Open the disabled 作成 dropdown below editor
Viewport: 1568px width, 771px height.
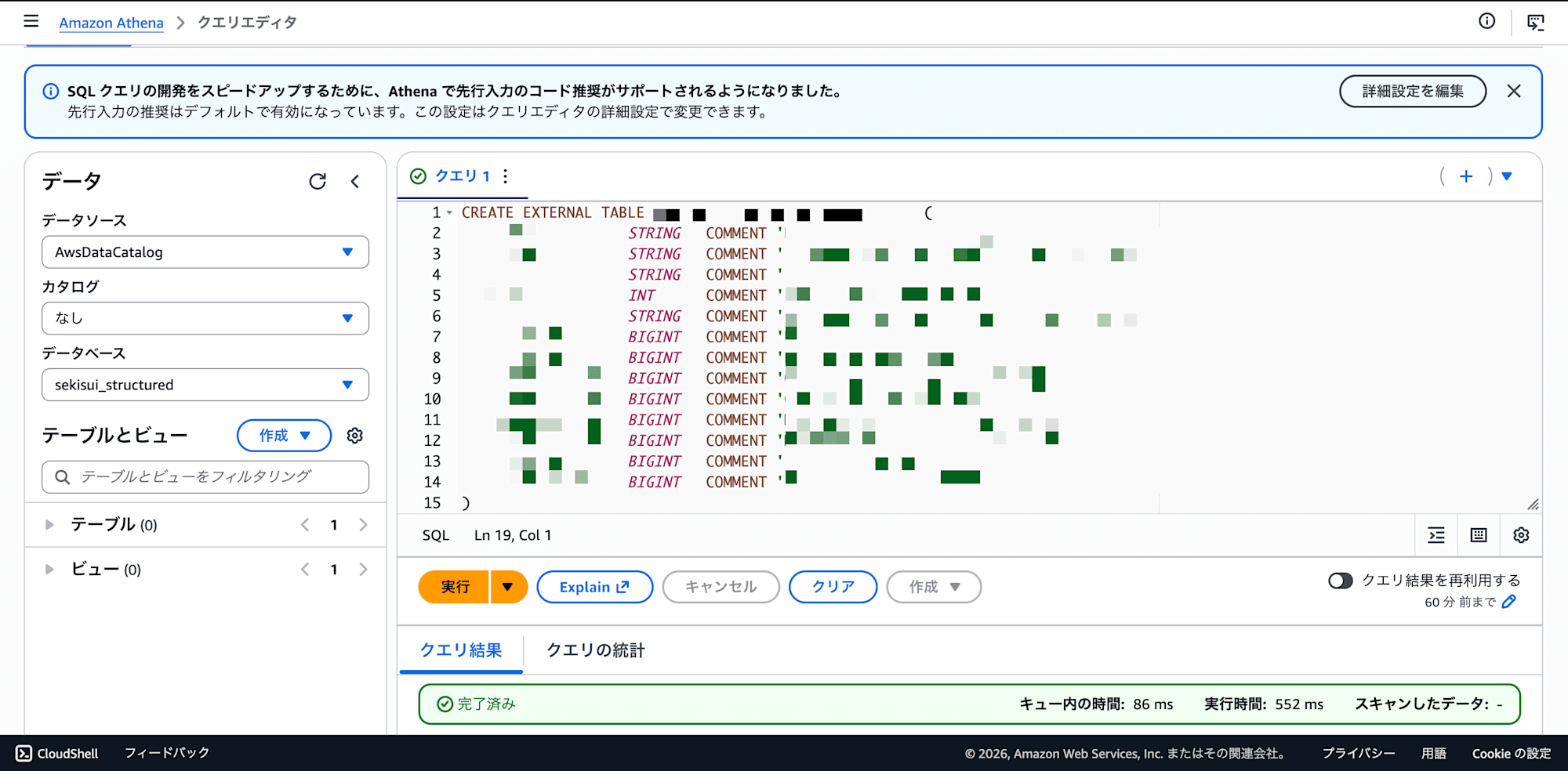pyautogui.click(x=934, y=587)
